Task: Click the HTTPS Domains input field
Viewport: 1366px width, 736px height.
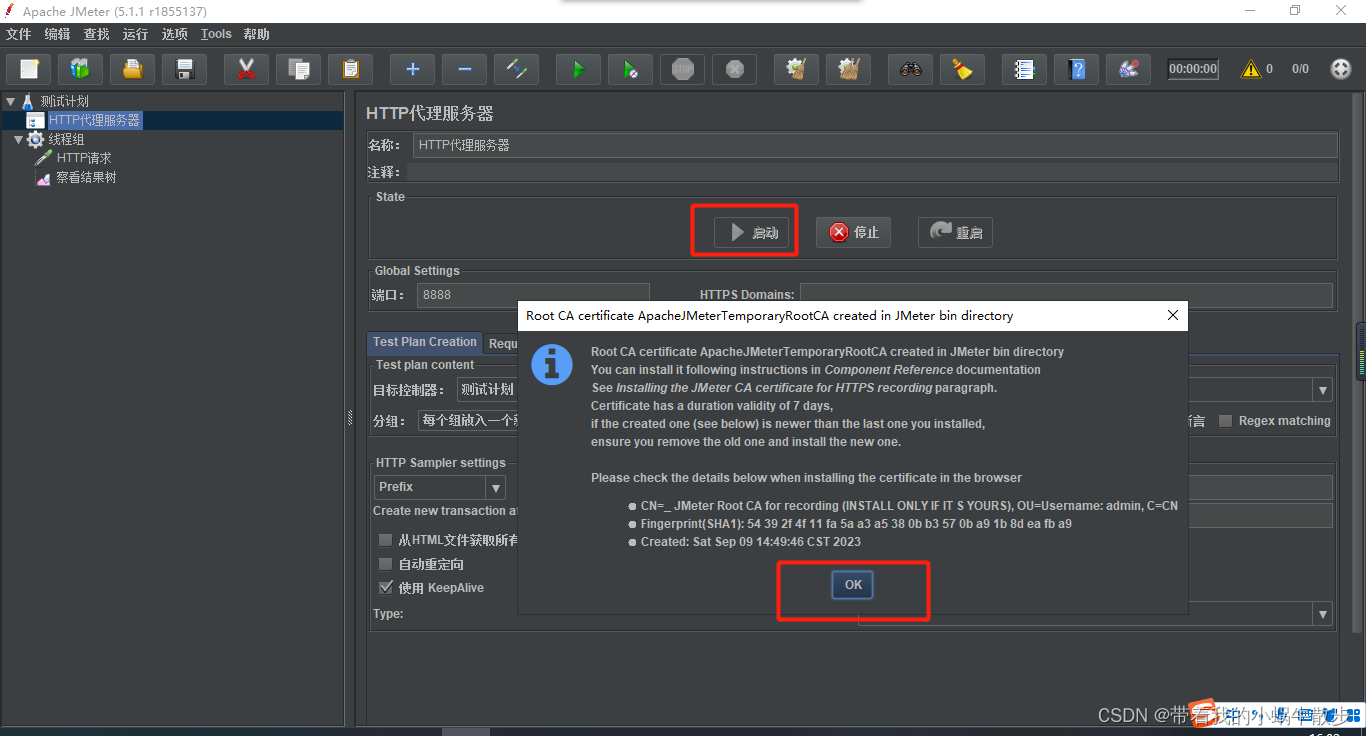Action: click(x=1066, y=295)
